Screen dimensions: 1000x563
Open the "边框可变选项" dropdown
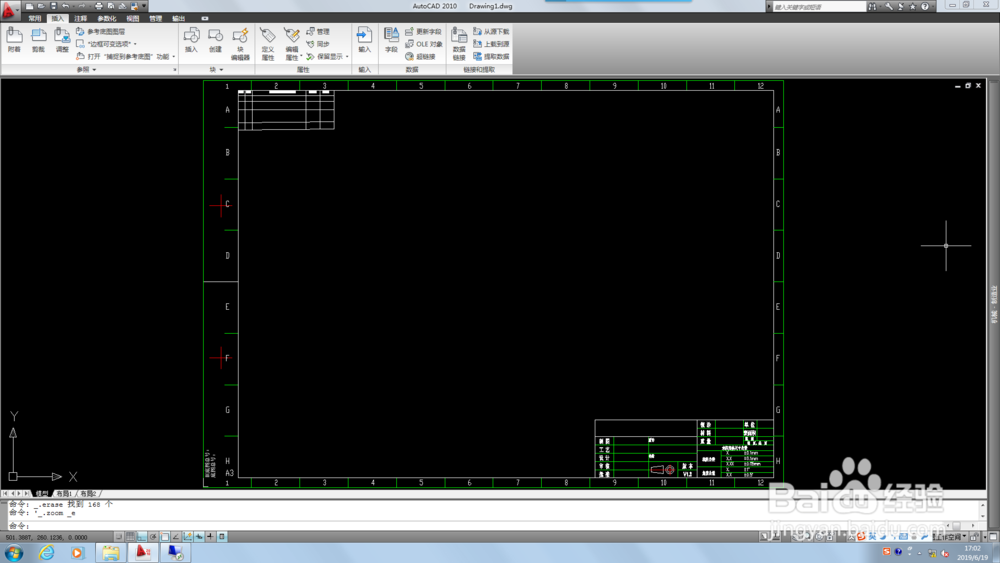pyautogui.click(x=135, y=44)
